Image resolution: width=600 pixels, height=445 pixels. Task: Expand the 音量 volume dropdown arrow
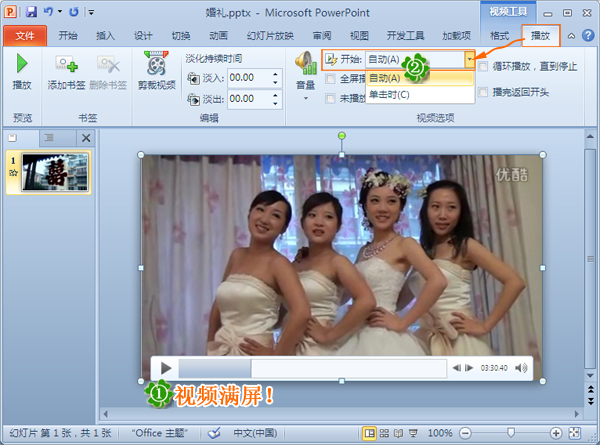(306, 99)
